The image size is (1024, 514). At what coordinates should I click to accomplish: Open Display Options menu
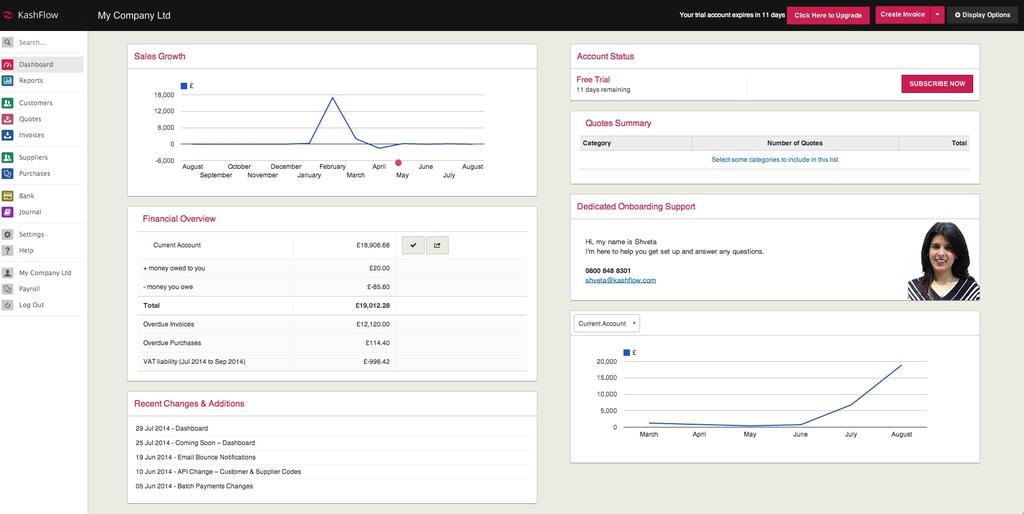[x=982, y=15]
